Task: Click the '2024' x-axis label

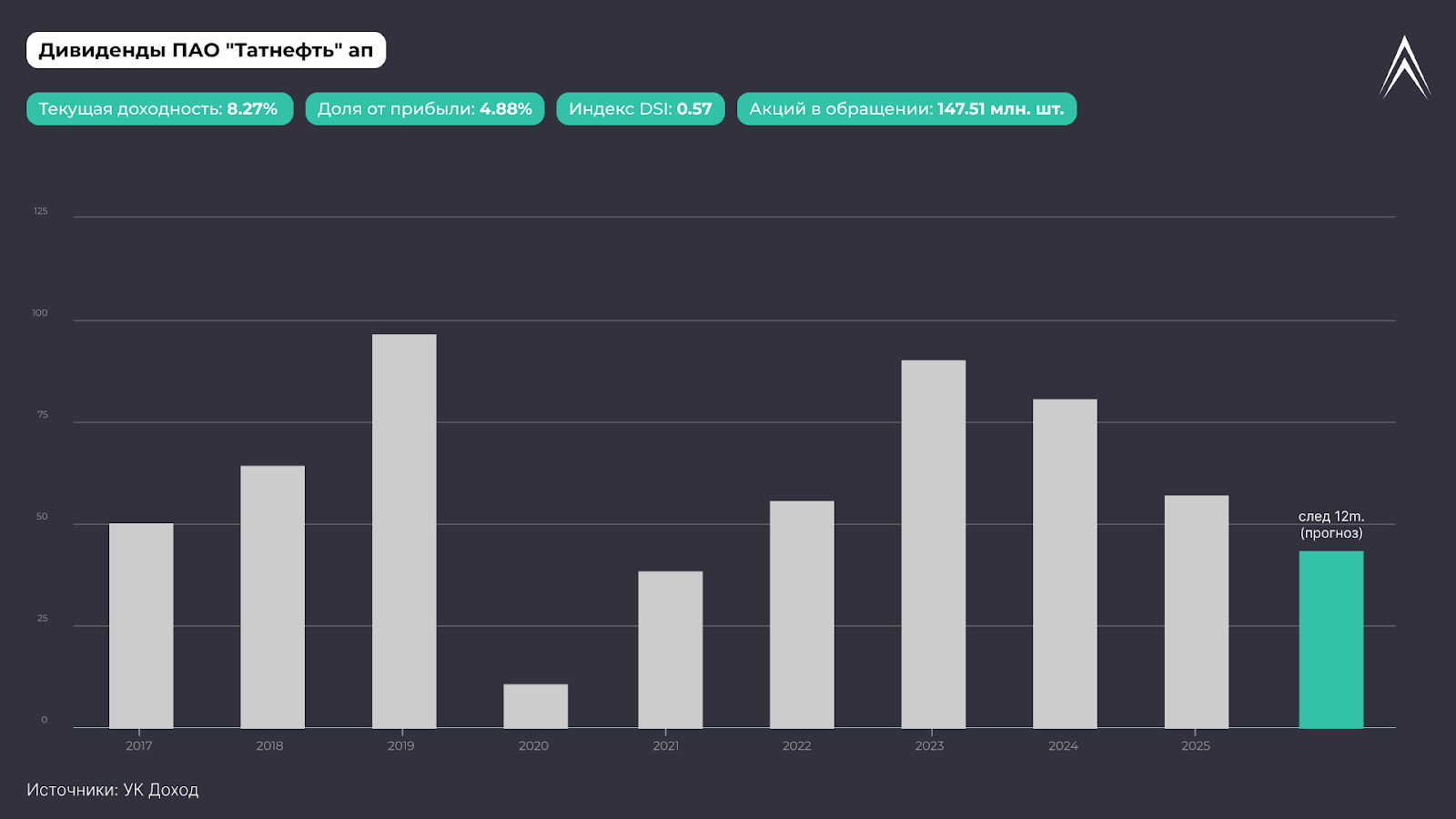Action: coord(1063,746)
